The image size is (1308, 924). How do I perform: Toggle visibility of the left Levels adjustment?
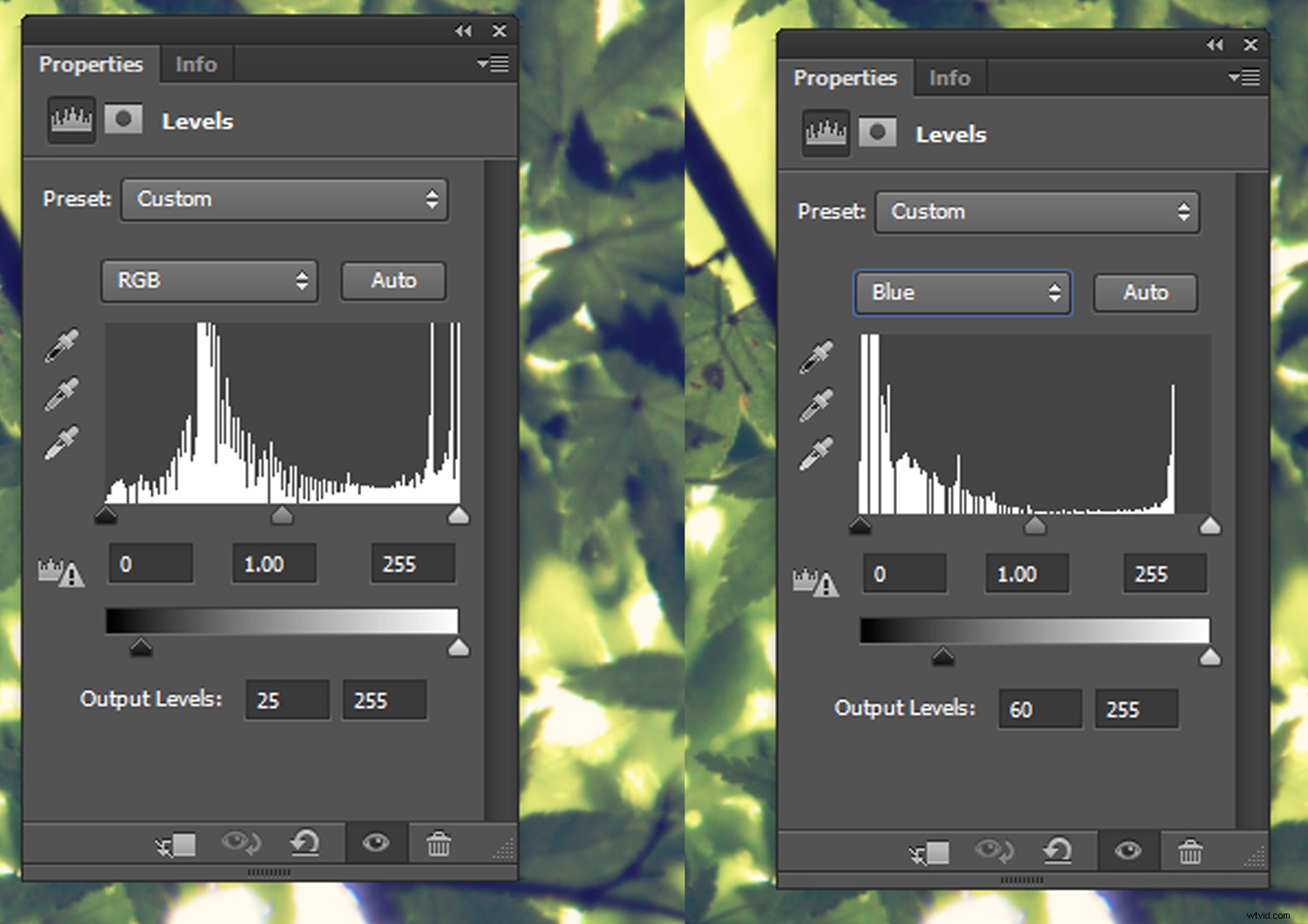pyautogui.click(x=375, y=844)
